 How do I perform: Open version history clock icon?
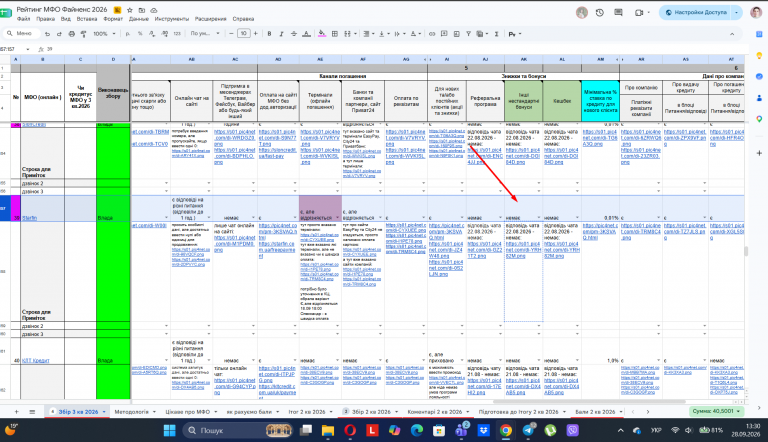tap(600, 13)
